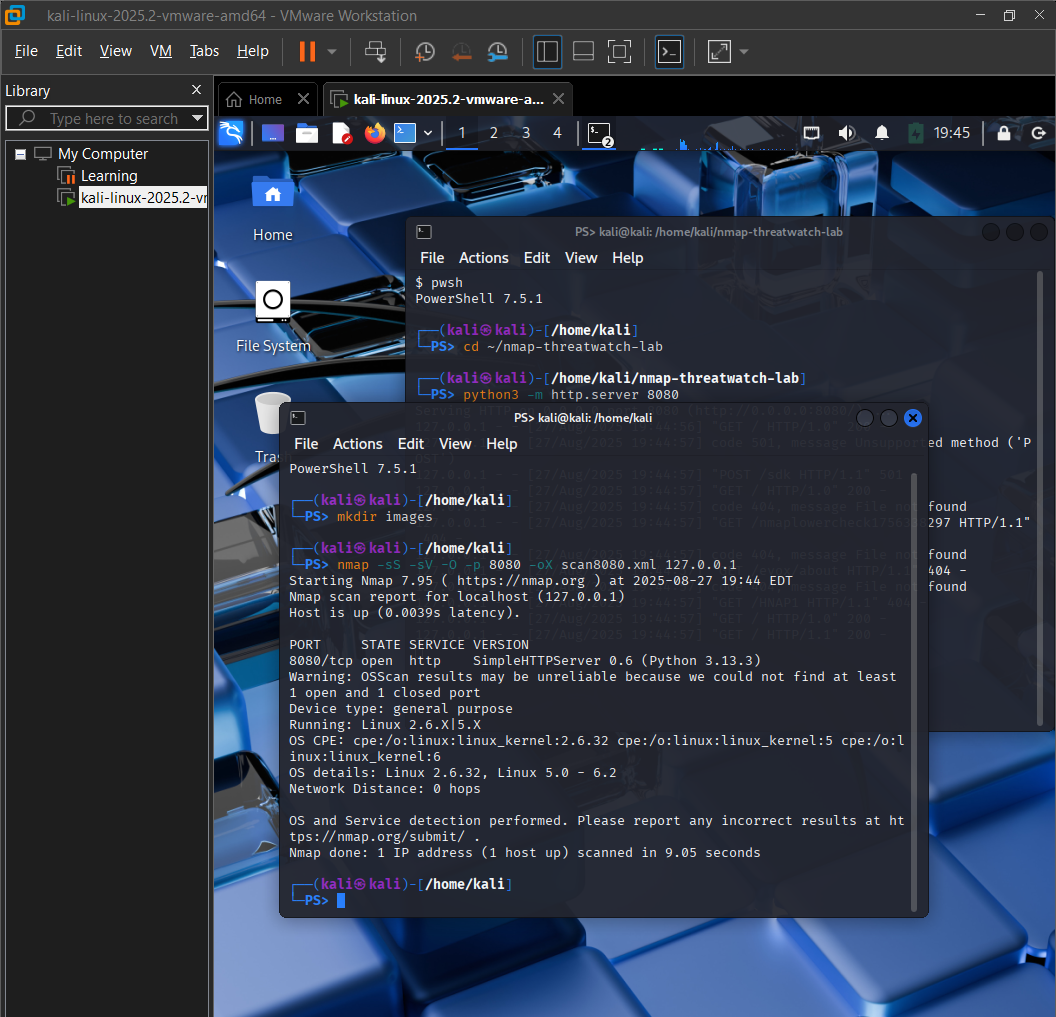Open the VMware Tabs menu
This screenshot has height=1017, width=1056.
204,51
